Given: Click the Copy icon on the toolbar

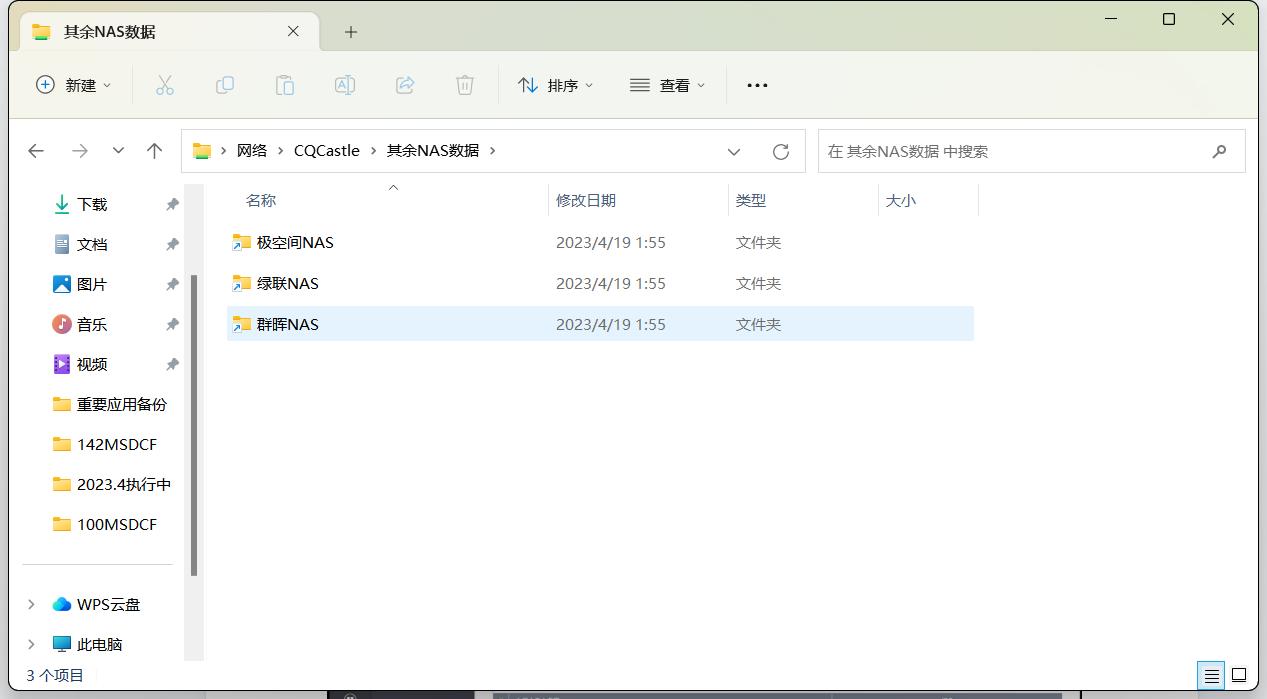Looking at the screenshot, I should pos(225,85).
